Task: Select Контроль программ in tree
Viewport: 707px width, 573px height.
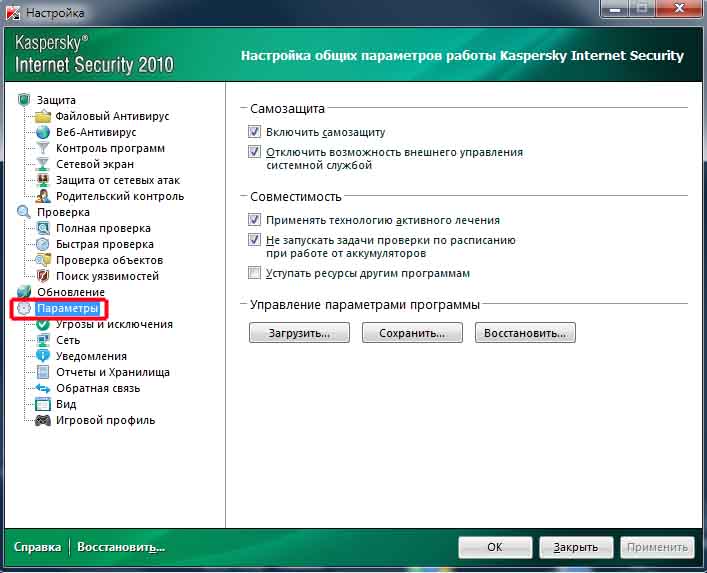Action: (110, 148)
